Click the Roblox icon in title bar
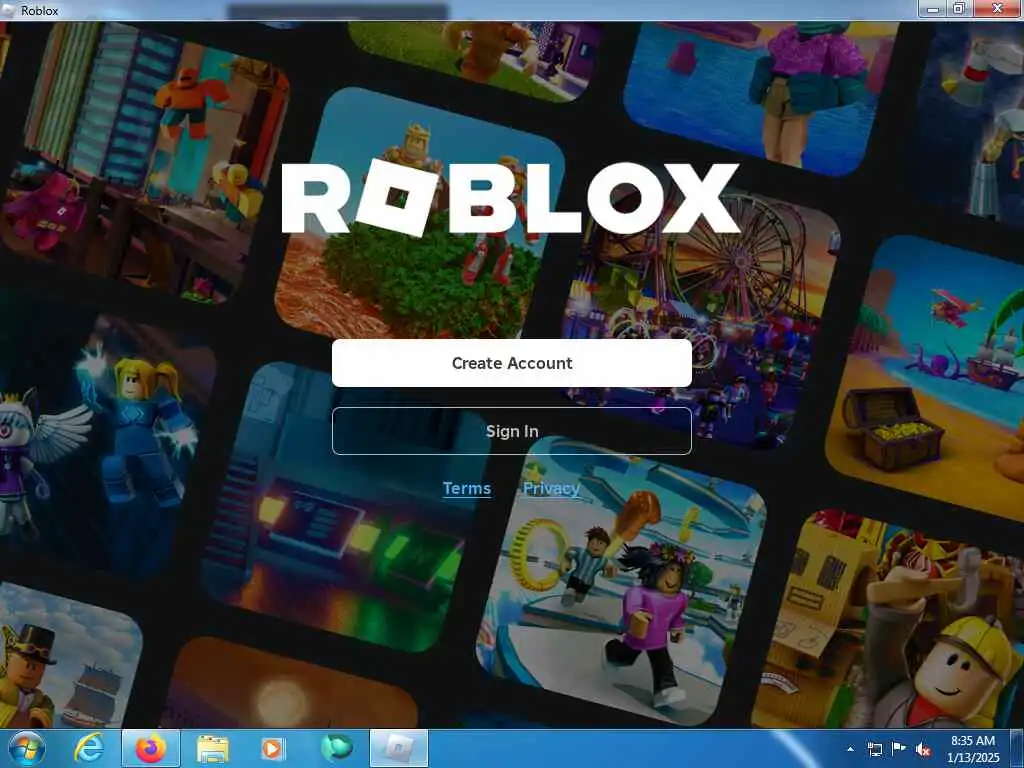1024x768 pixels. point(8,10)
